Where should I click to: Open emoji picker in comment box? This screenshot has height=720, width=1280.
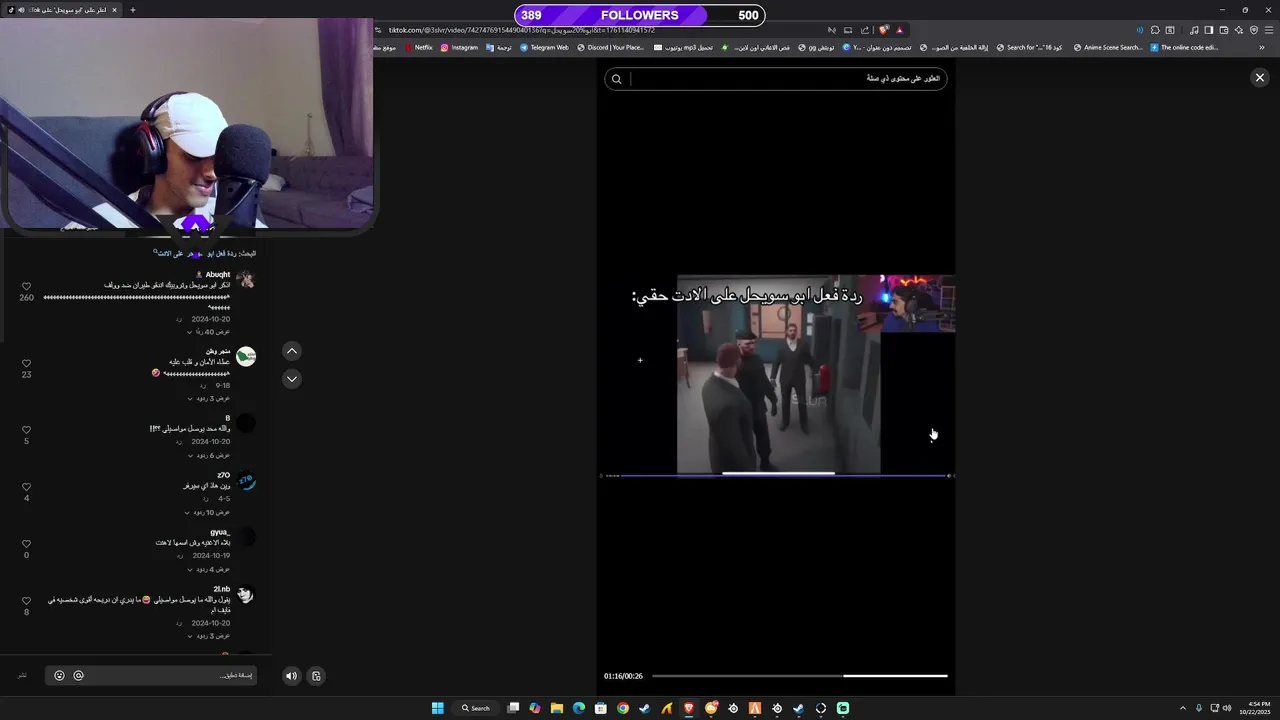pyautogui.click(x=59, y=676)
